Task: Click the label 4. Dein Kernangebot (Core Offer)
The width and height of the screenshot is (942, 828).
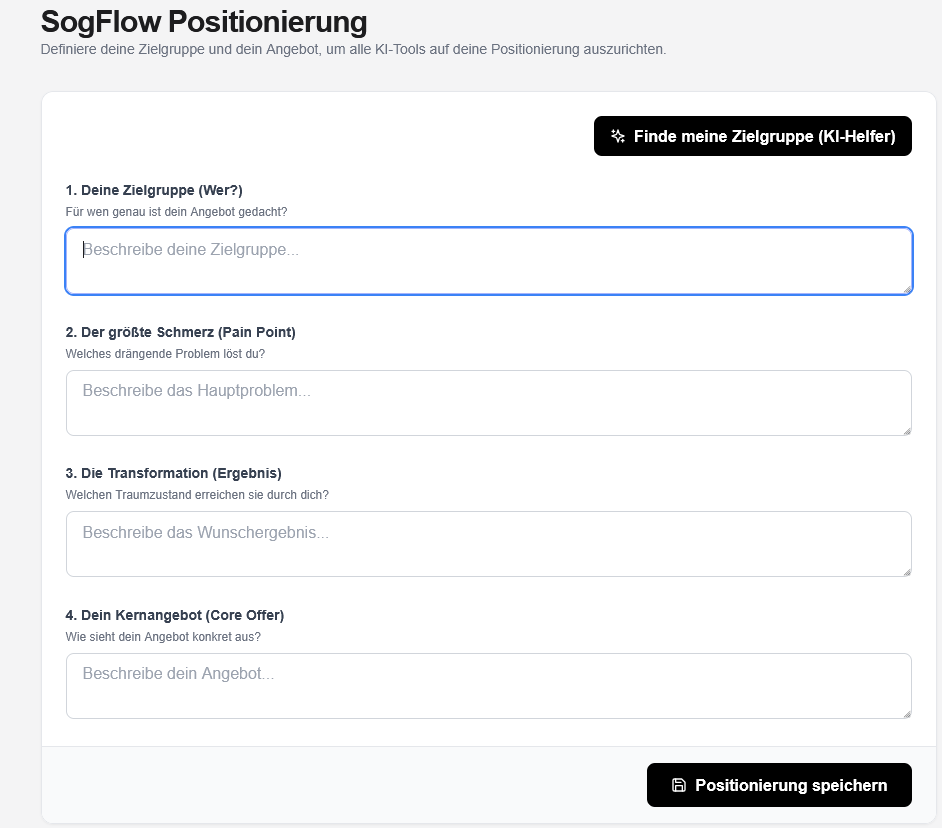Action: pos(174,615)
